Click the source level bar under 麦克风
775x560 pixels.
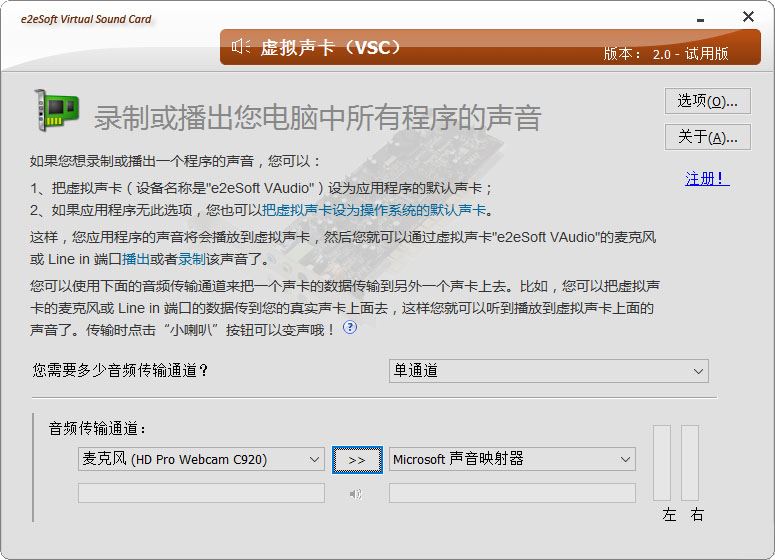pos(201,493)
